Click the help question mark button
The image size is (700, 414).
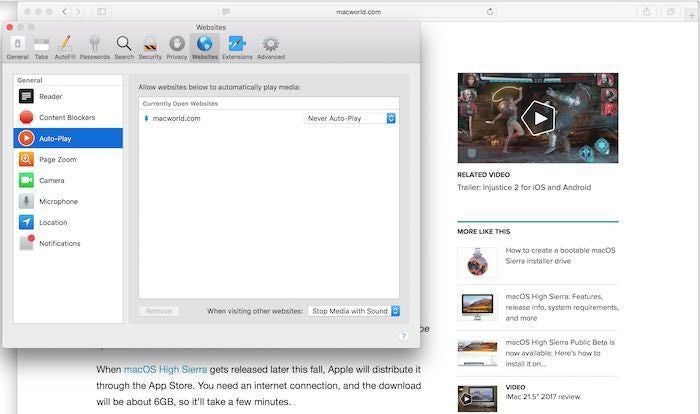coord(403,336)
